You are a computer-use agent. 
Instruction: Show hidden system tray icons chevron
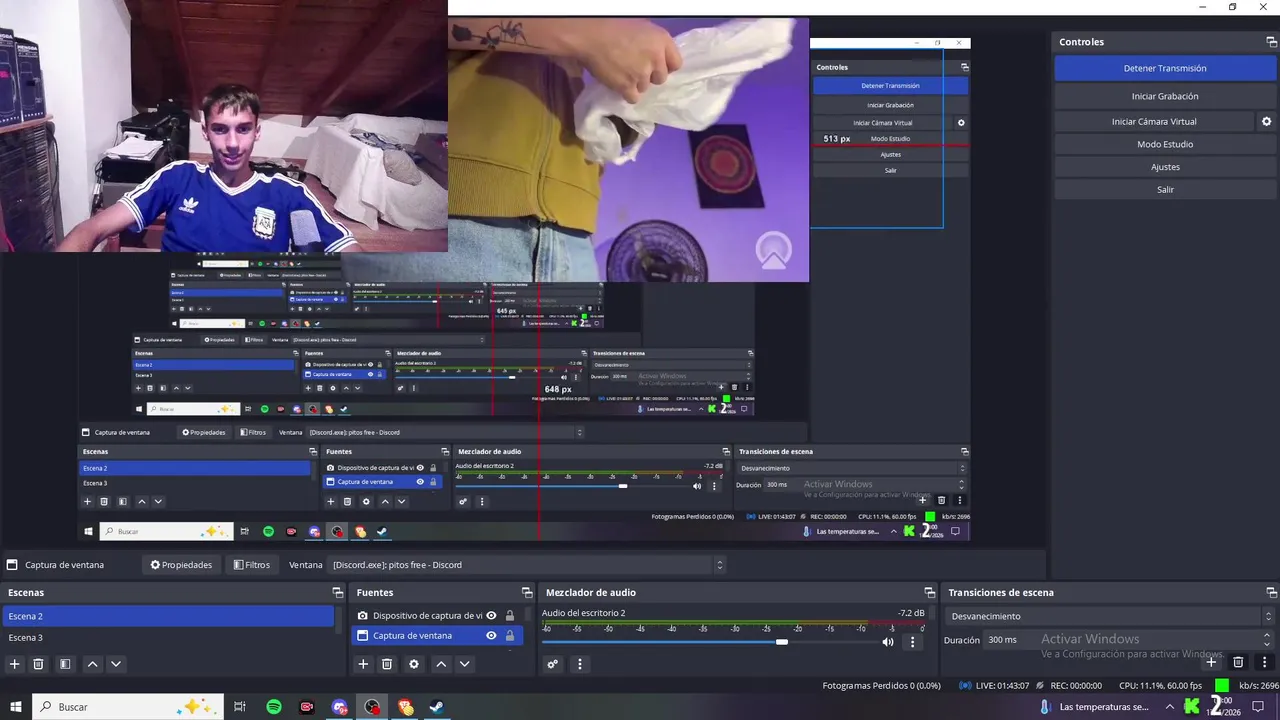click(x=1170, y=707)
